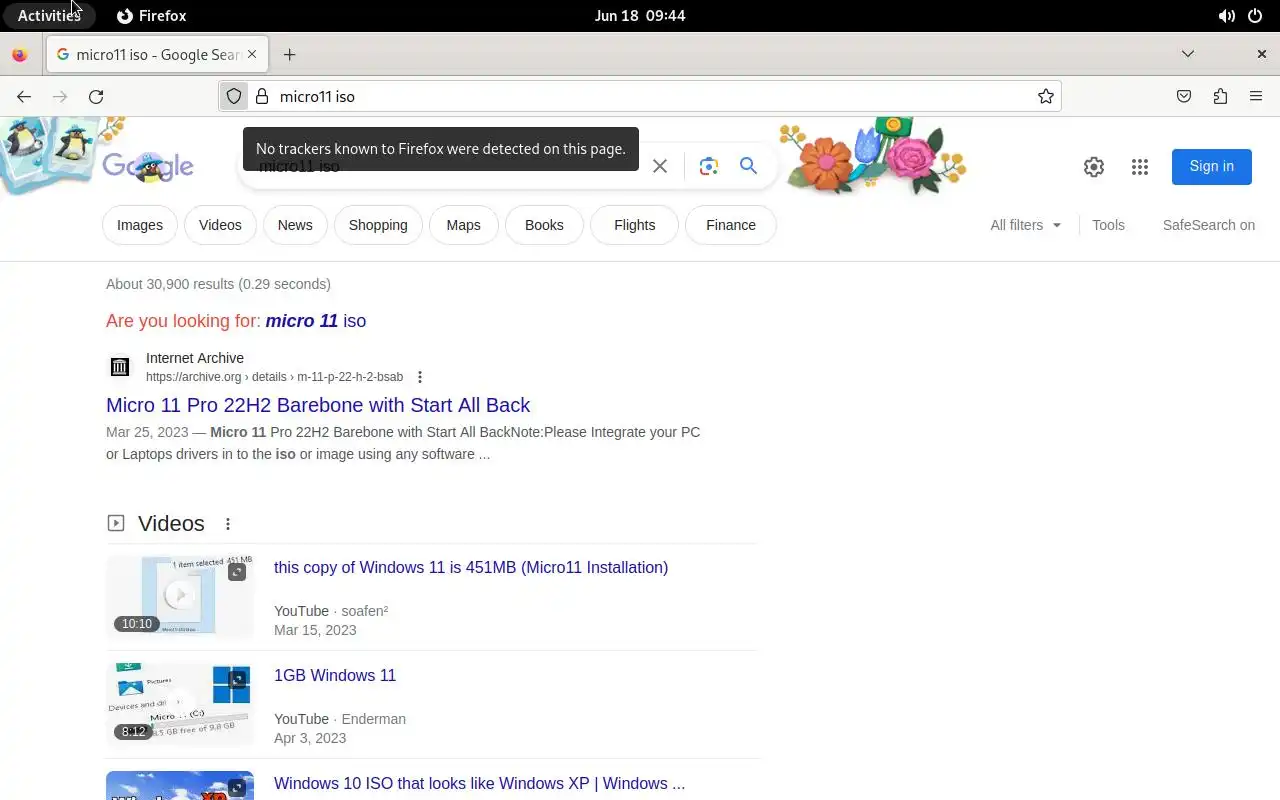Click the Google search magnifier button
Image resolution: width=1280 pixels, height=800 pixels.
748,166
